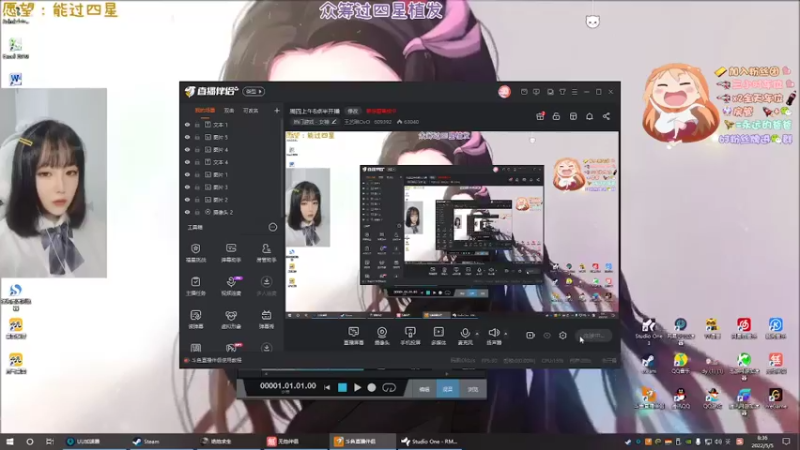The height and width of the screenshot is (450, 800).
Task: Toggle visibility of the 摄像头 2 source
Action: 187,212
